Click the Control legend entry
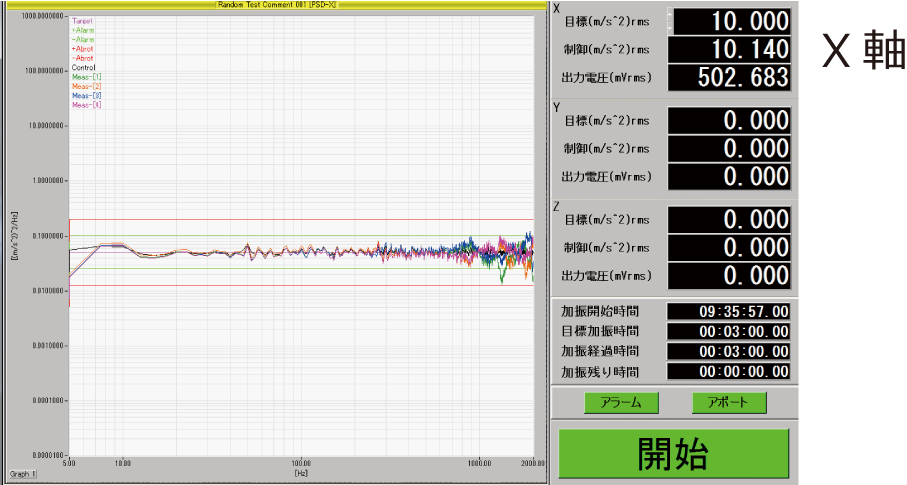The width and height of the screenshot is (907, 485). coord(84,68)
